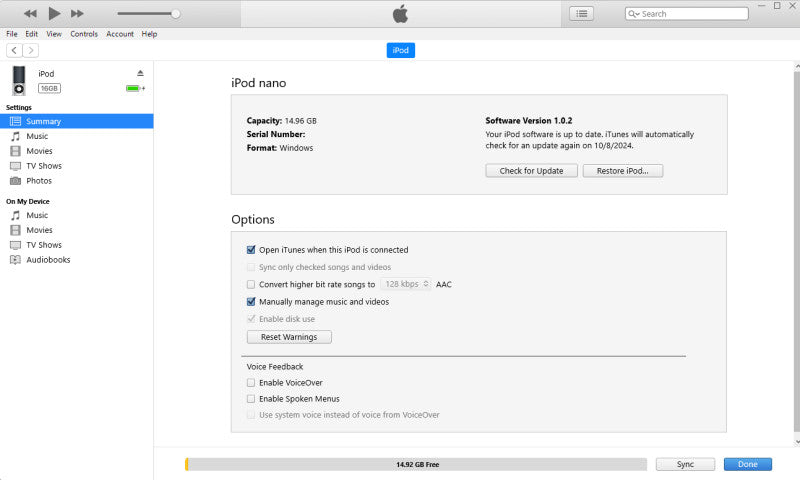This screenshot has height=480, width=800.
Task: Click the green battery charge icon
Action: pyautogui.click(x=135, y=88)
